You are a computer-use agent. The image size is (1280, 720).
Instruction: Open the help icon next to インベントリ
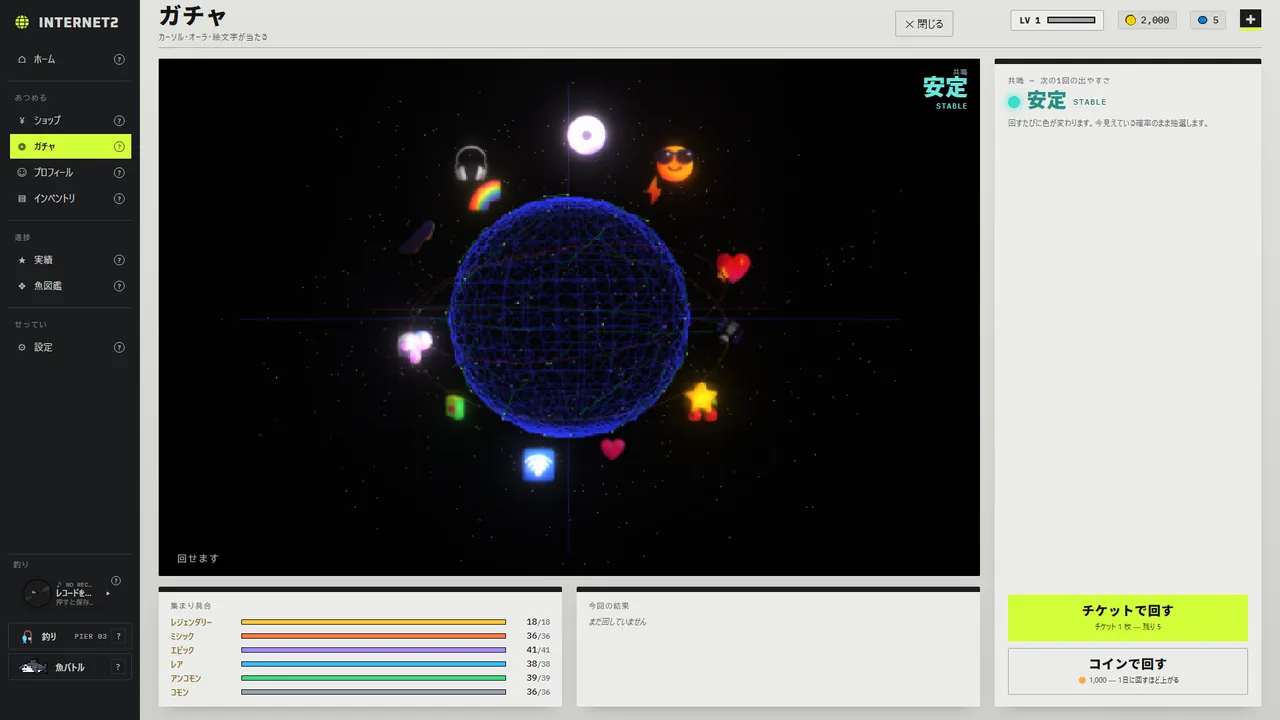pyautogui.click(x=119, y=198)
